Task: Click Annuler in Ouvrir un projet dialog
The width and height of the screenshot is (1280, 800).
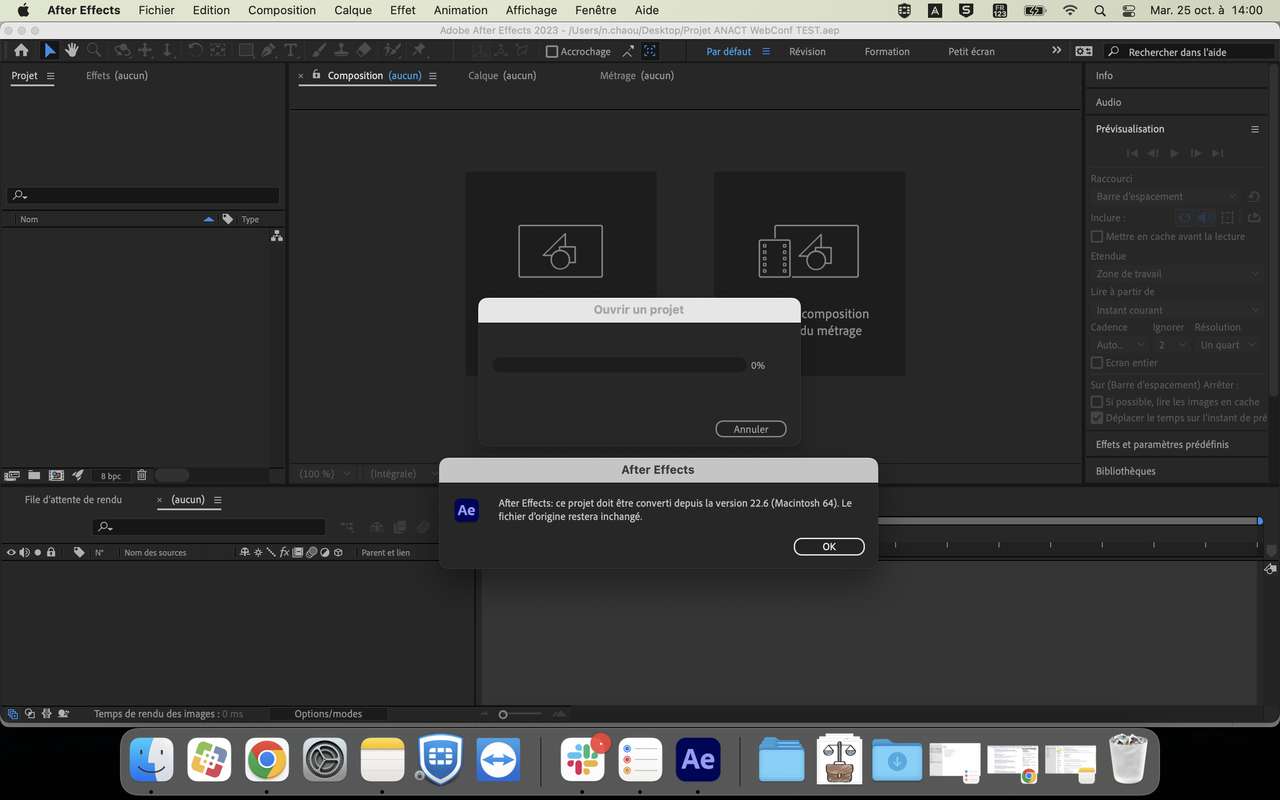Action: click(751, 429)
